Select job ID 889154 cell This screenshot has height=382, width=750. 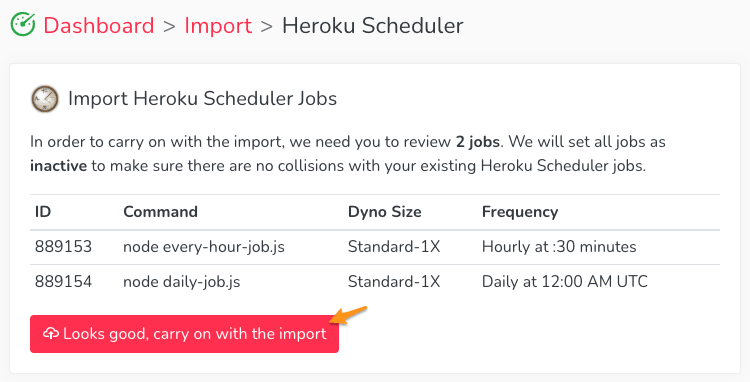(63, 281)
